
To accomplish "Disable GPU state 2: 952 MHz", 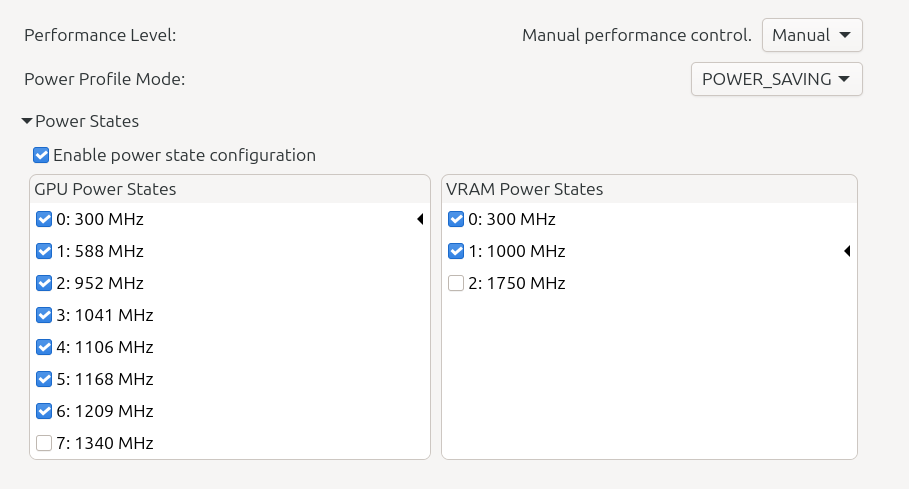I will (x=44, y=283).
